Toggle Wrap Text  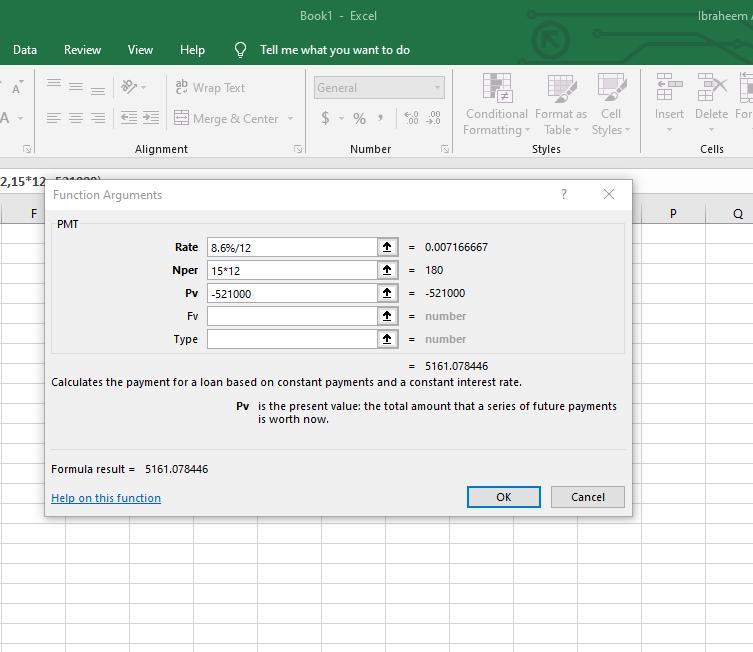(210, 88)
